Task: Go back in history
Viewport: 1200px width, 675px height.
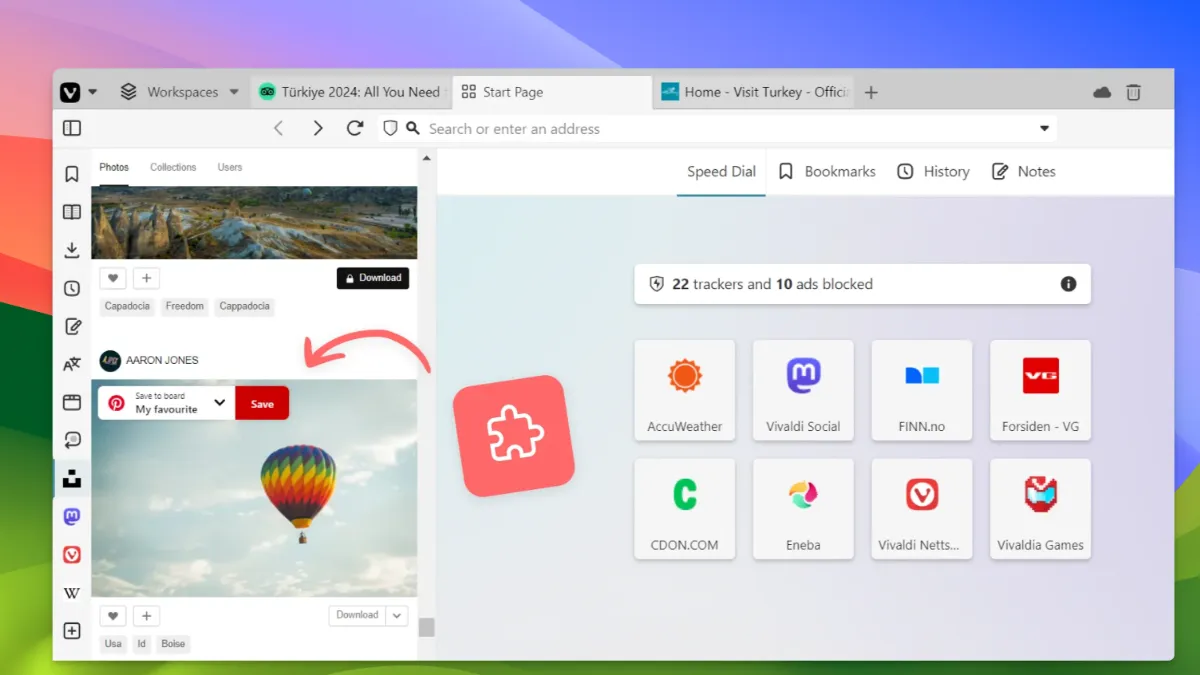Action: click(279, 128)
